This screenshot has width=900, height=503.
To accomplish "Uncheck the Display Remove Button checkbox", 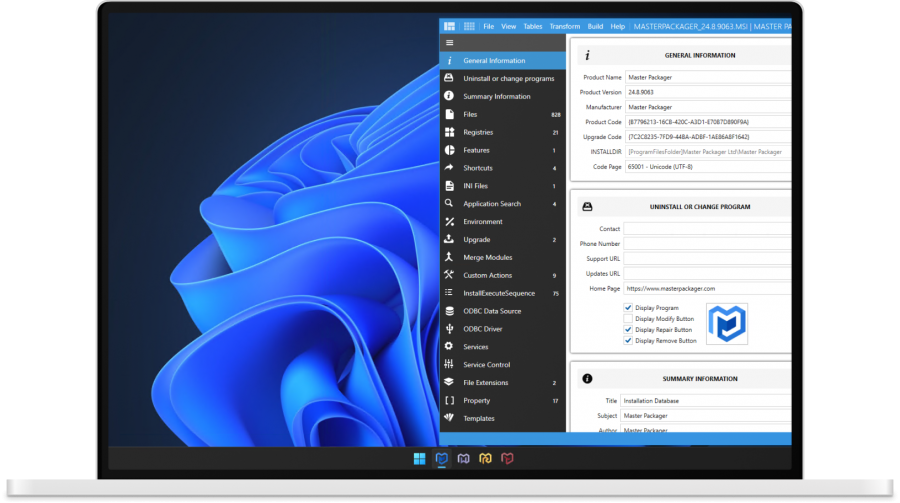I will pyautogui.click(x=628, y=341).
